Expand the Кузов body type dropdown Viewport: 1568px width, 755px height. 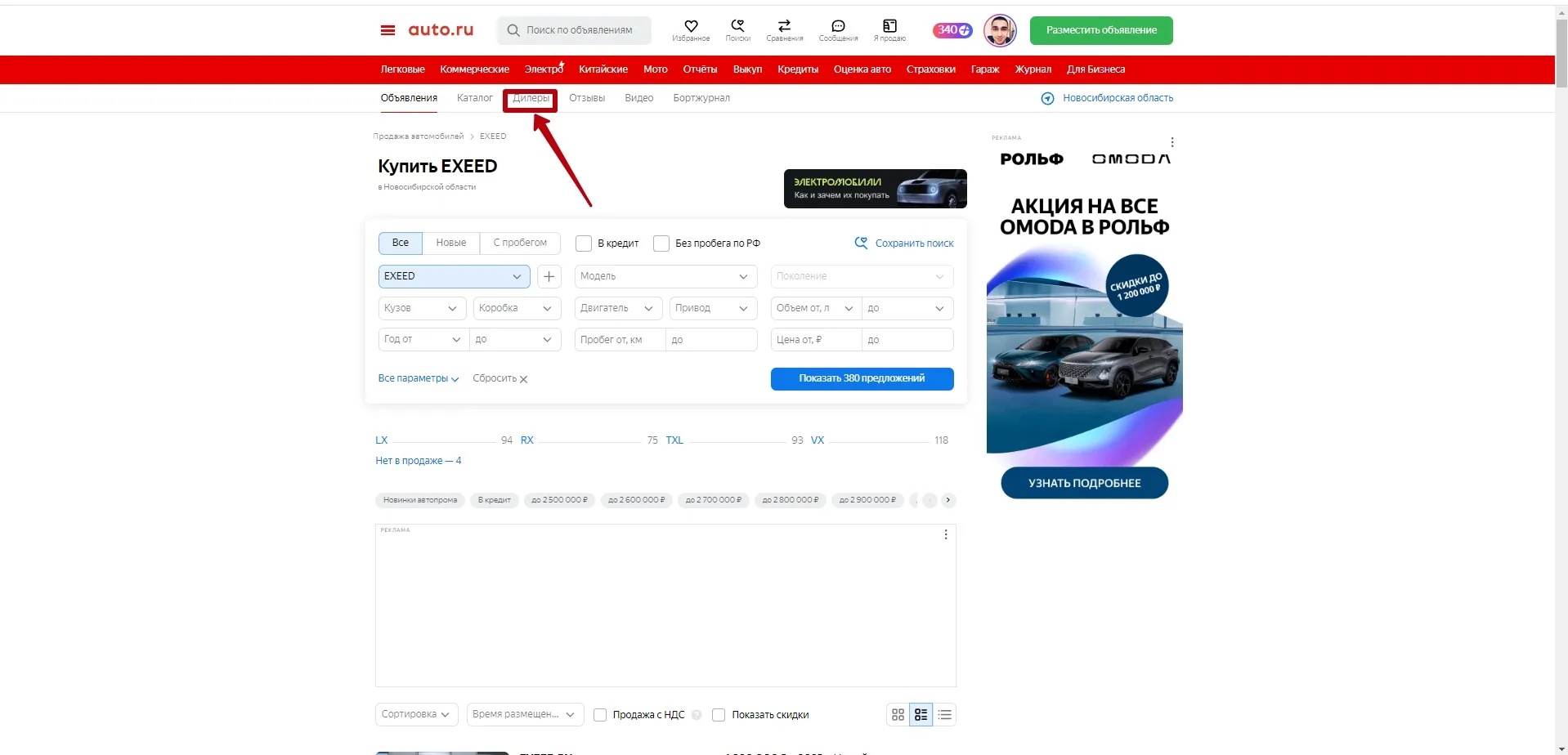422,308
